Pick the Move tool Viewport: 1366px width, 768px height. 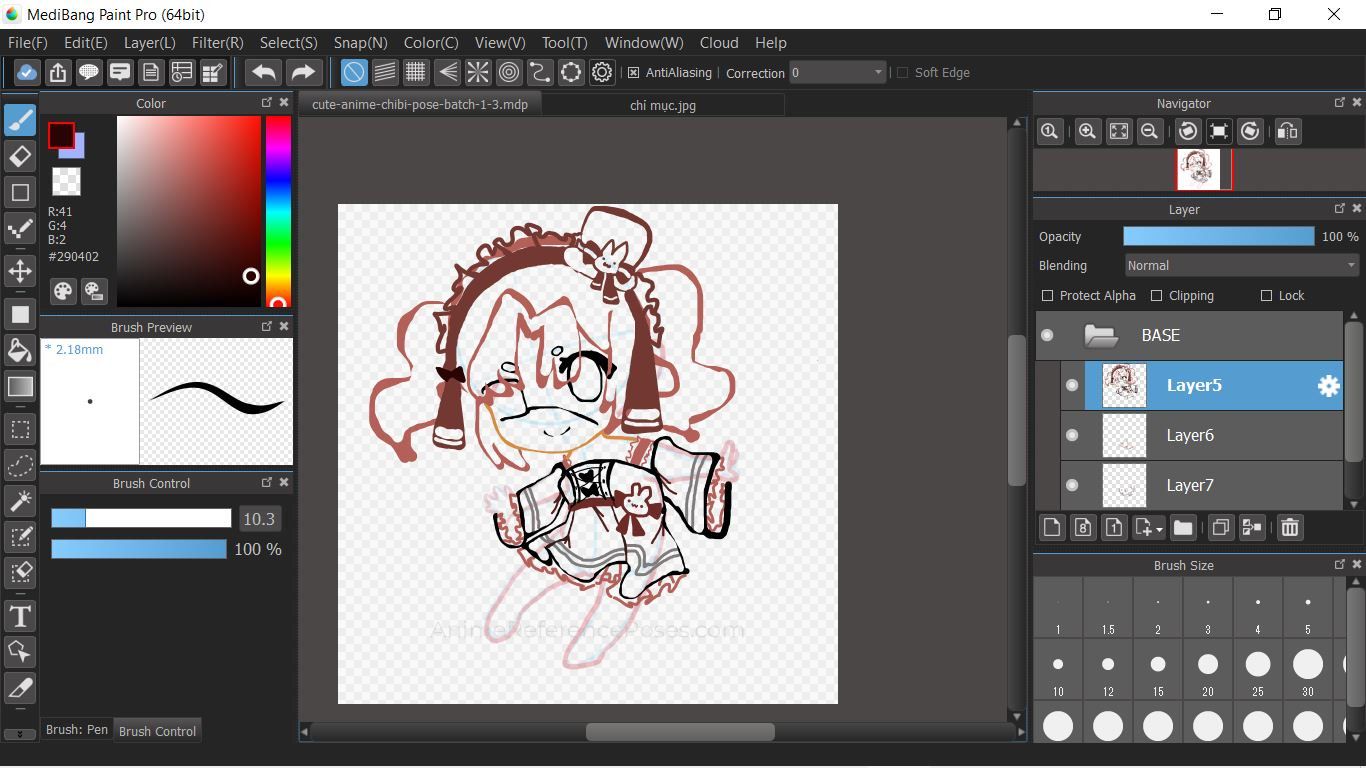point(20,271)
